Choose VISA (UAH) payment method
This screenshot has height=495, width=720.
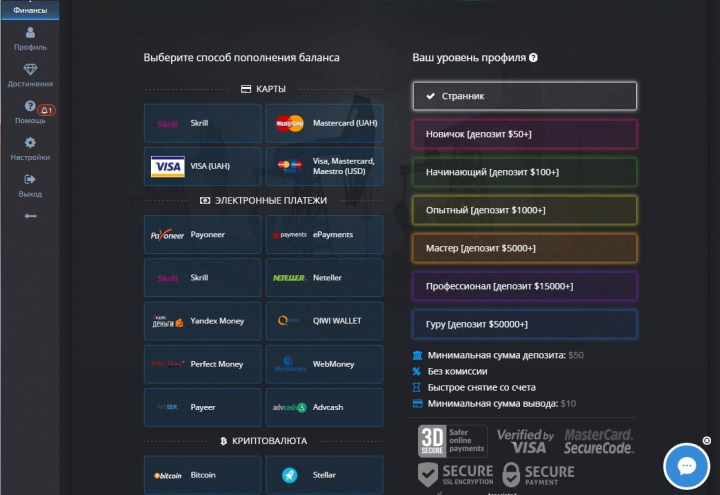202,167
